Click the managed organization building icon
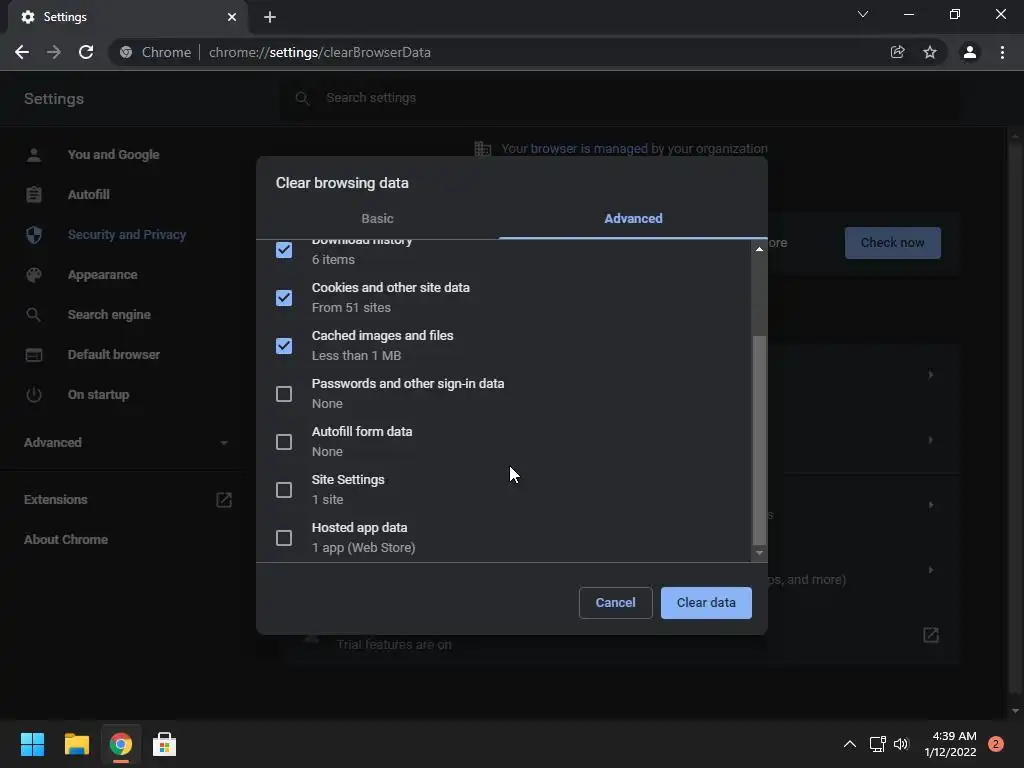Viewport: 1024px width, 768px height. pos(483,149)
